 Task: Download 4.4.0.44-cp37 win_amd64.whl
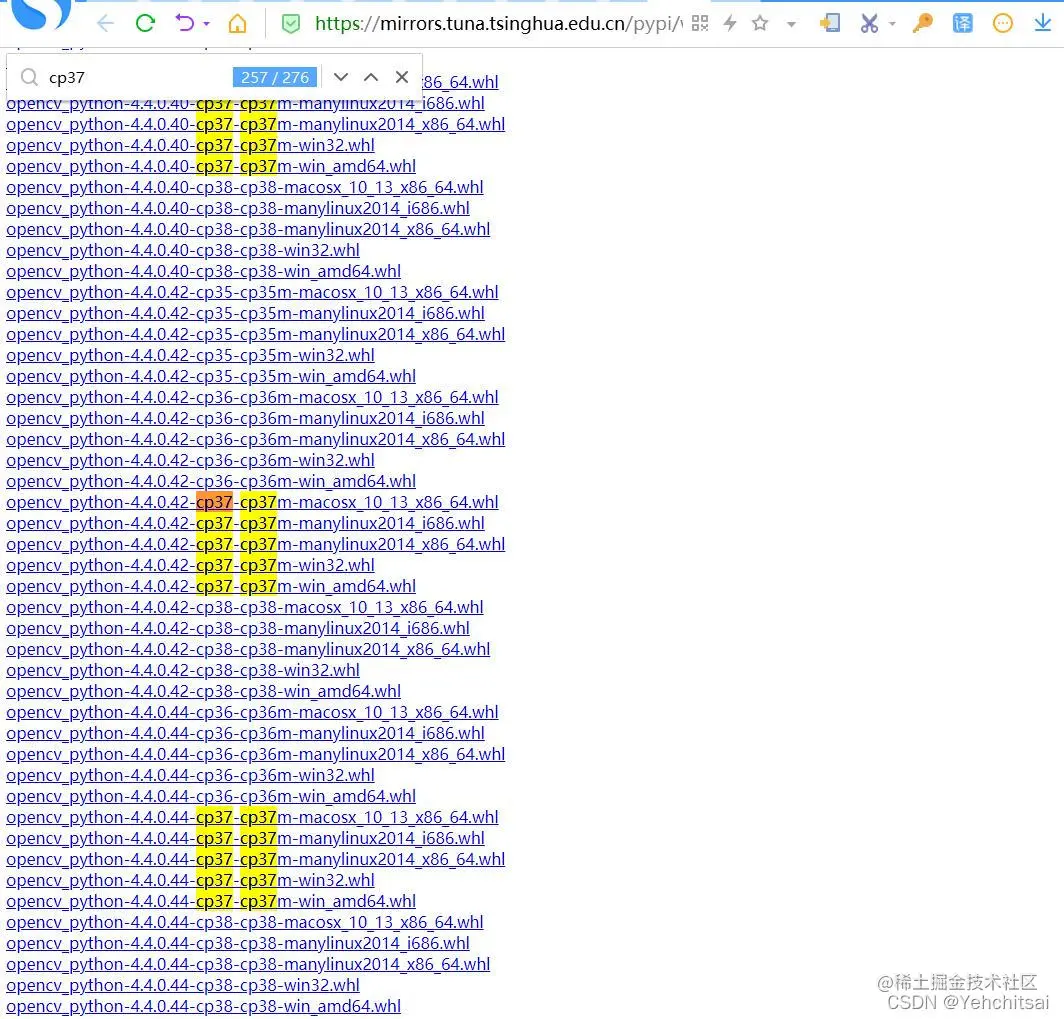[x=211, y=902]
